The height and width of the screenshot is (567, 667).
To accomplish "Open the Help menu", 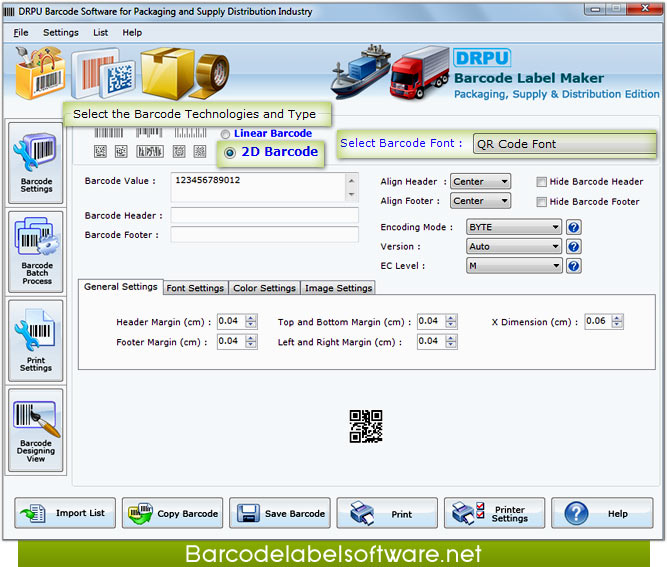I will click(132, 32).
